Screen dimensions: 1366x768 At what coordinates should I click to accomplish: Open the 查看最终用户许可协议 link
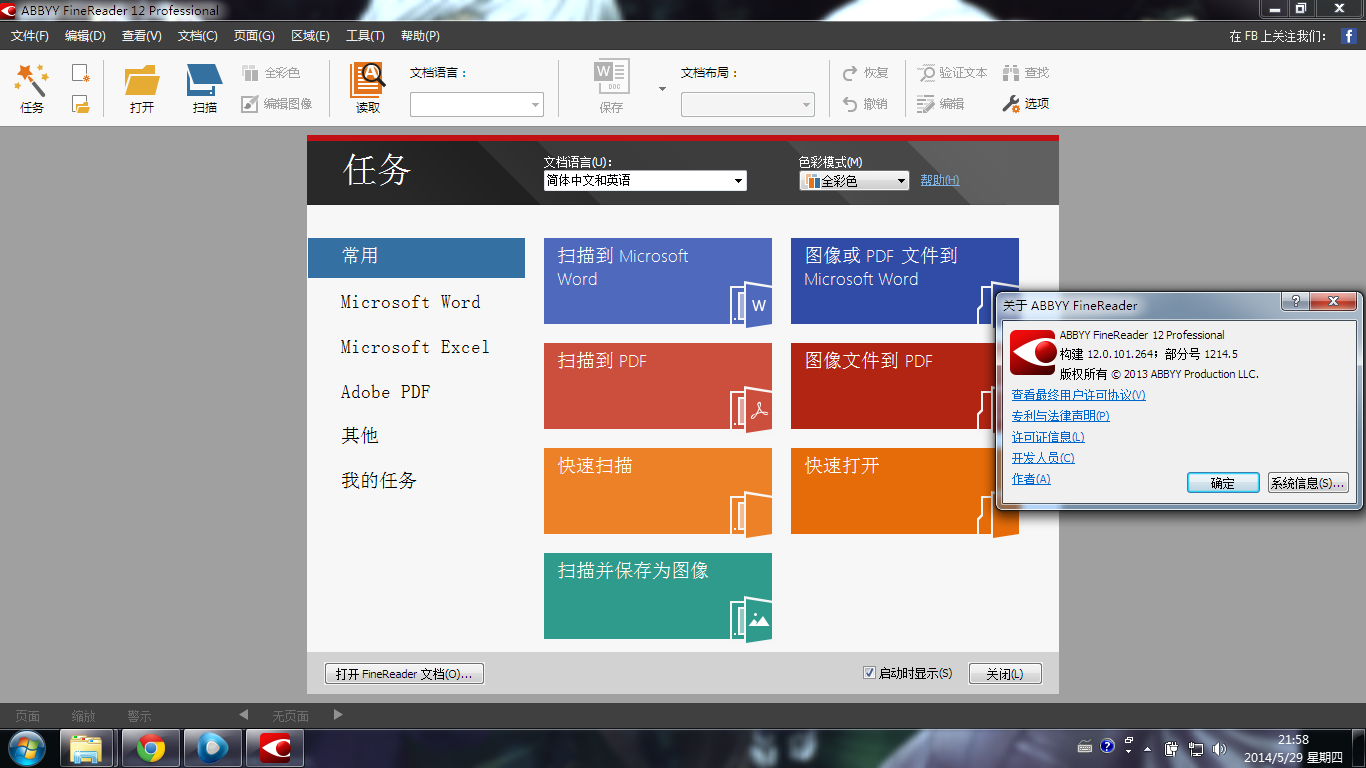[1078, 395]
